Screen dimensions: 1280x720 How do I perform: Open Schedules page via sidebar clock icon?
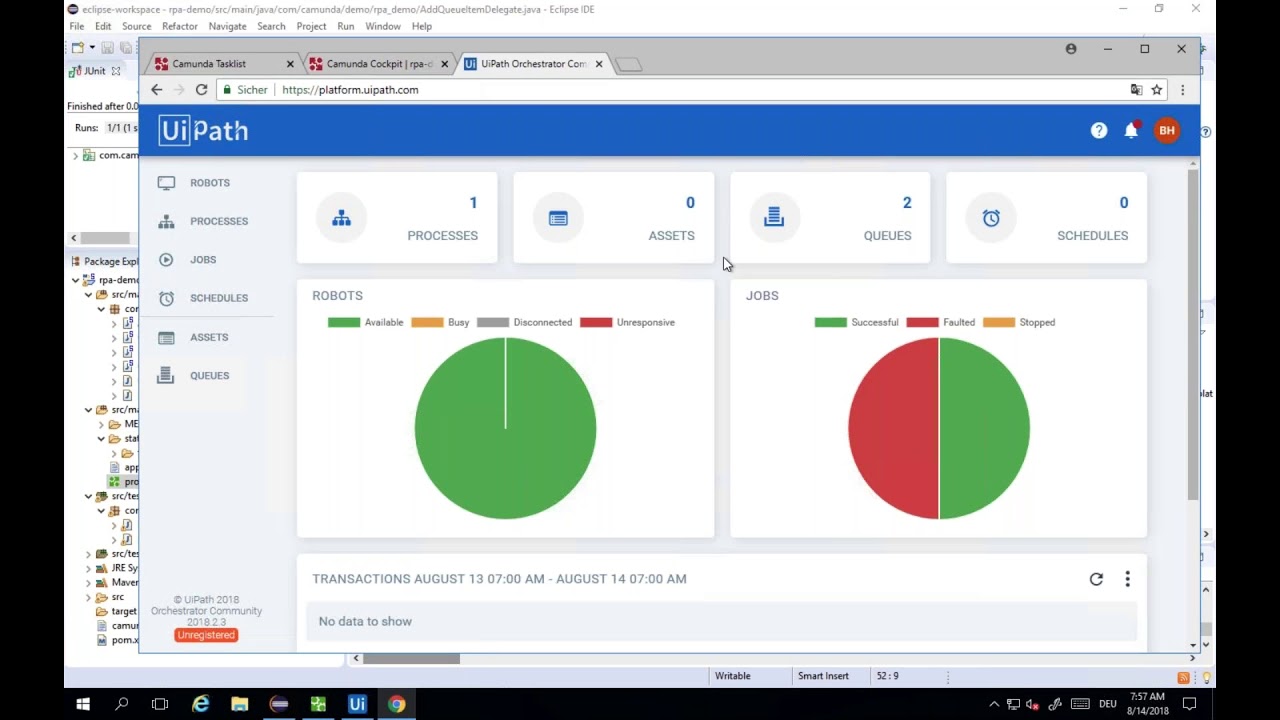coord(166,298)
